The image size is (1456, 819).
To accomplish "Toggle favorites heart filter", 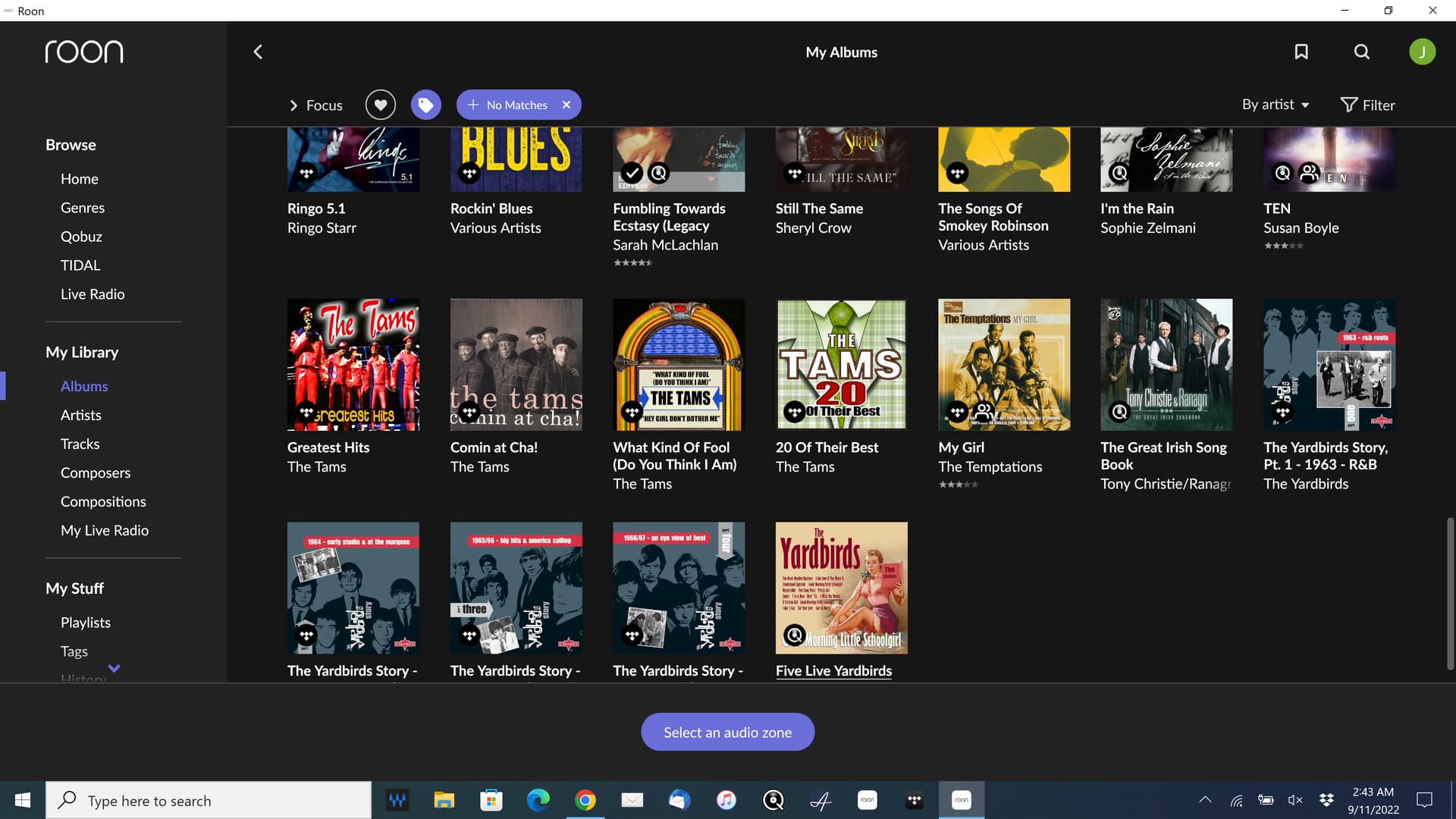I will (x=381, y=105).
